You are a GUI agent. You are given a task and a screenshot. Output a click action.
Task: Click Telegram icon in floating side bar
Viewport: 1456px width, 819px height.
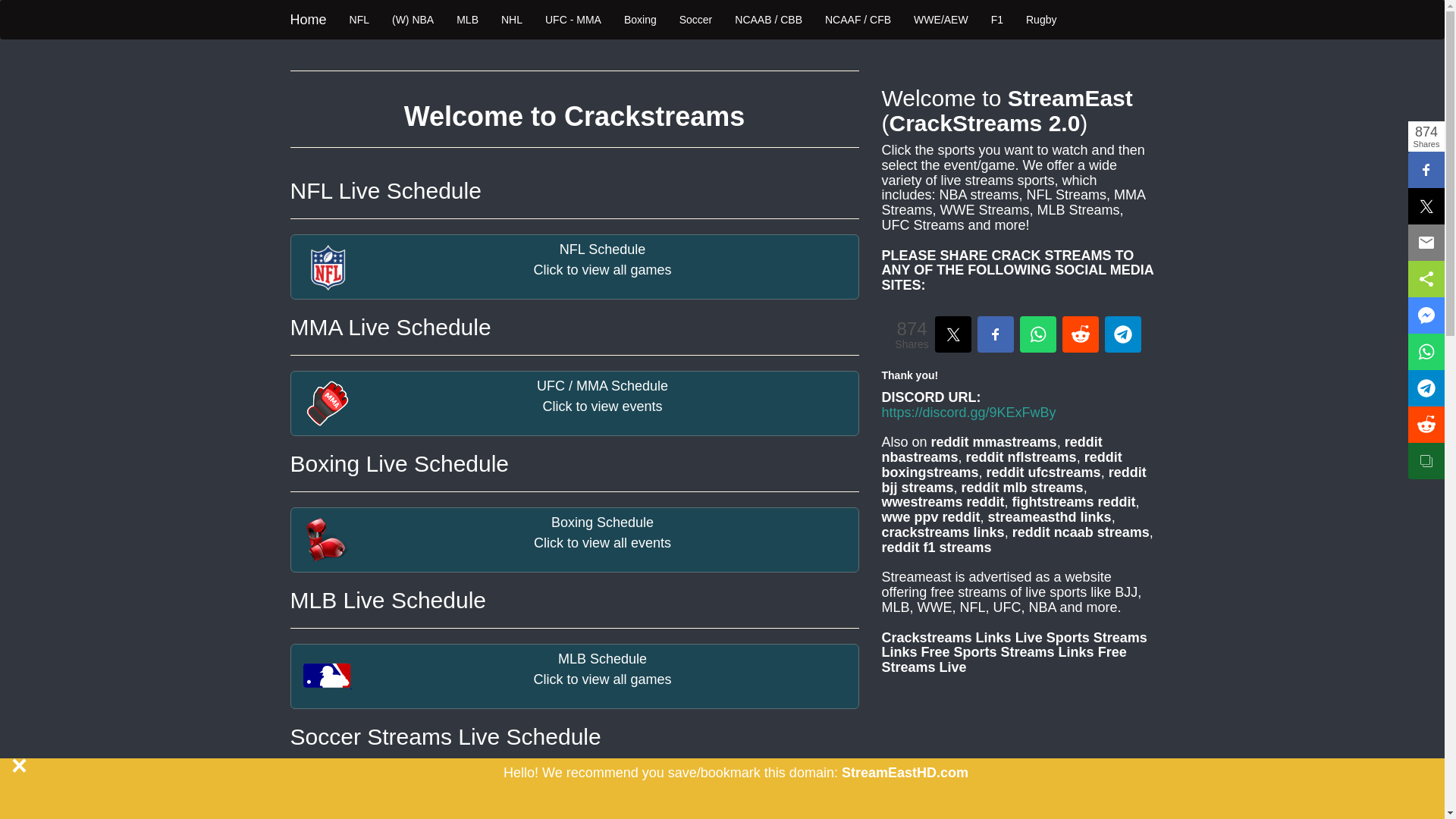[1426, 388]
